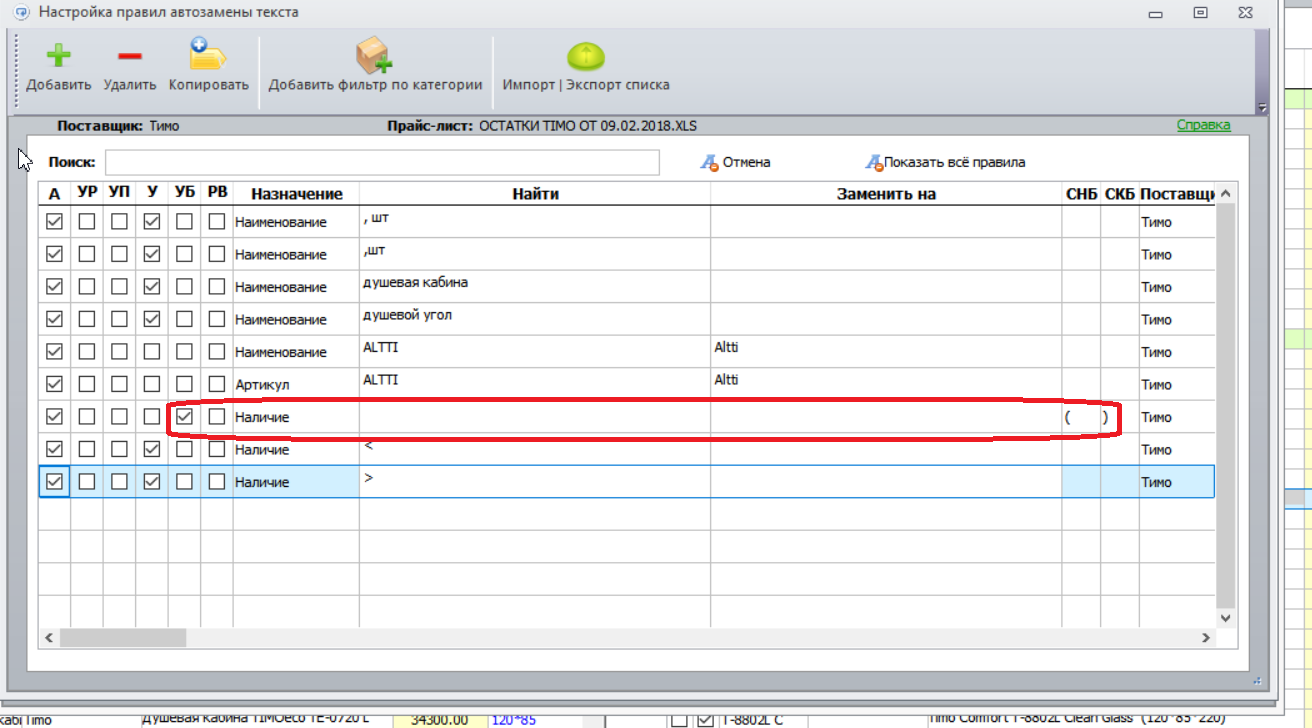Click the 'Altti' replacement cell in Артикул row

click(886, 384)
